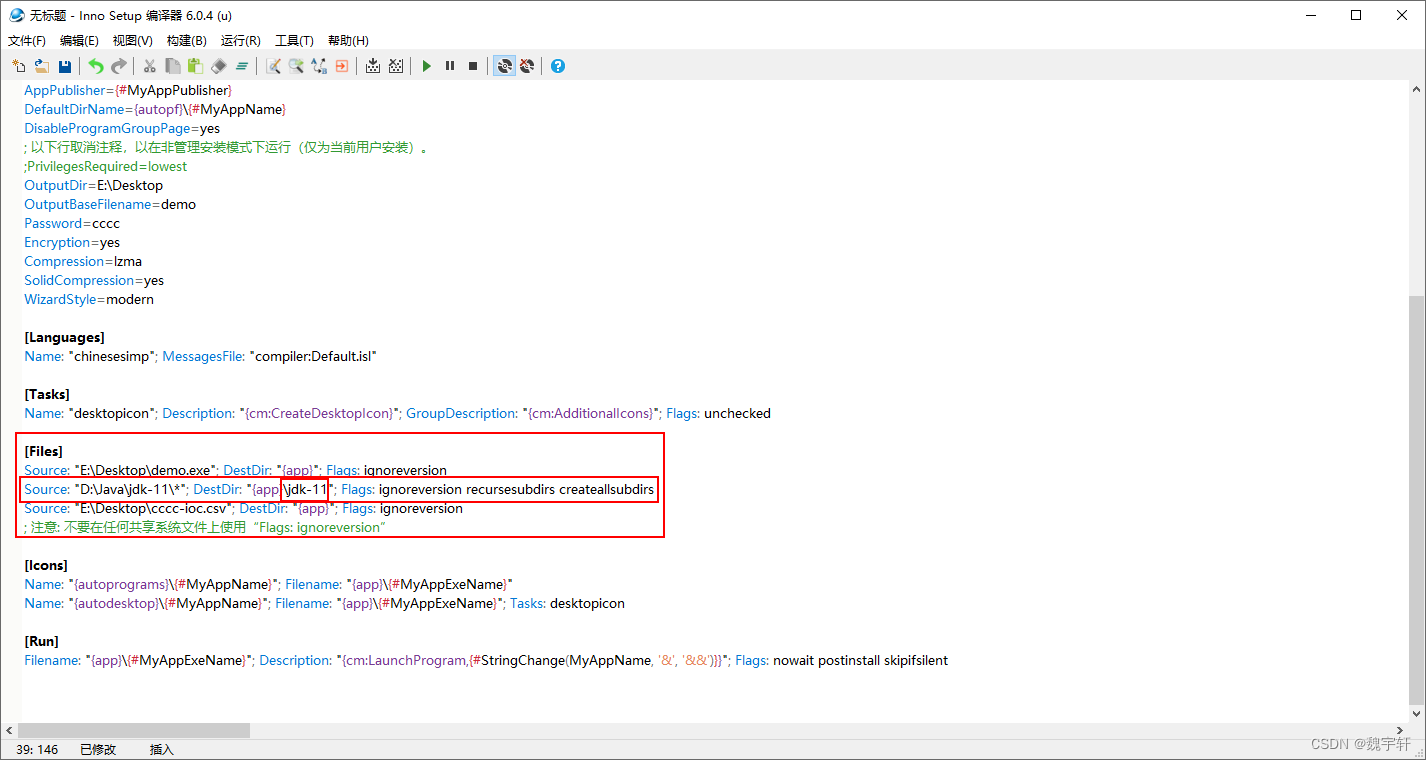The image size is (1426, 760).
Task: Open the 工具(T) menu
Action: [x=294, y=40]
